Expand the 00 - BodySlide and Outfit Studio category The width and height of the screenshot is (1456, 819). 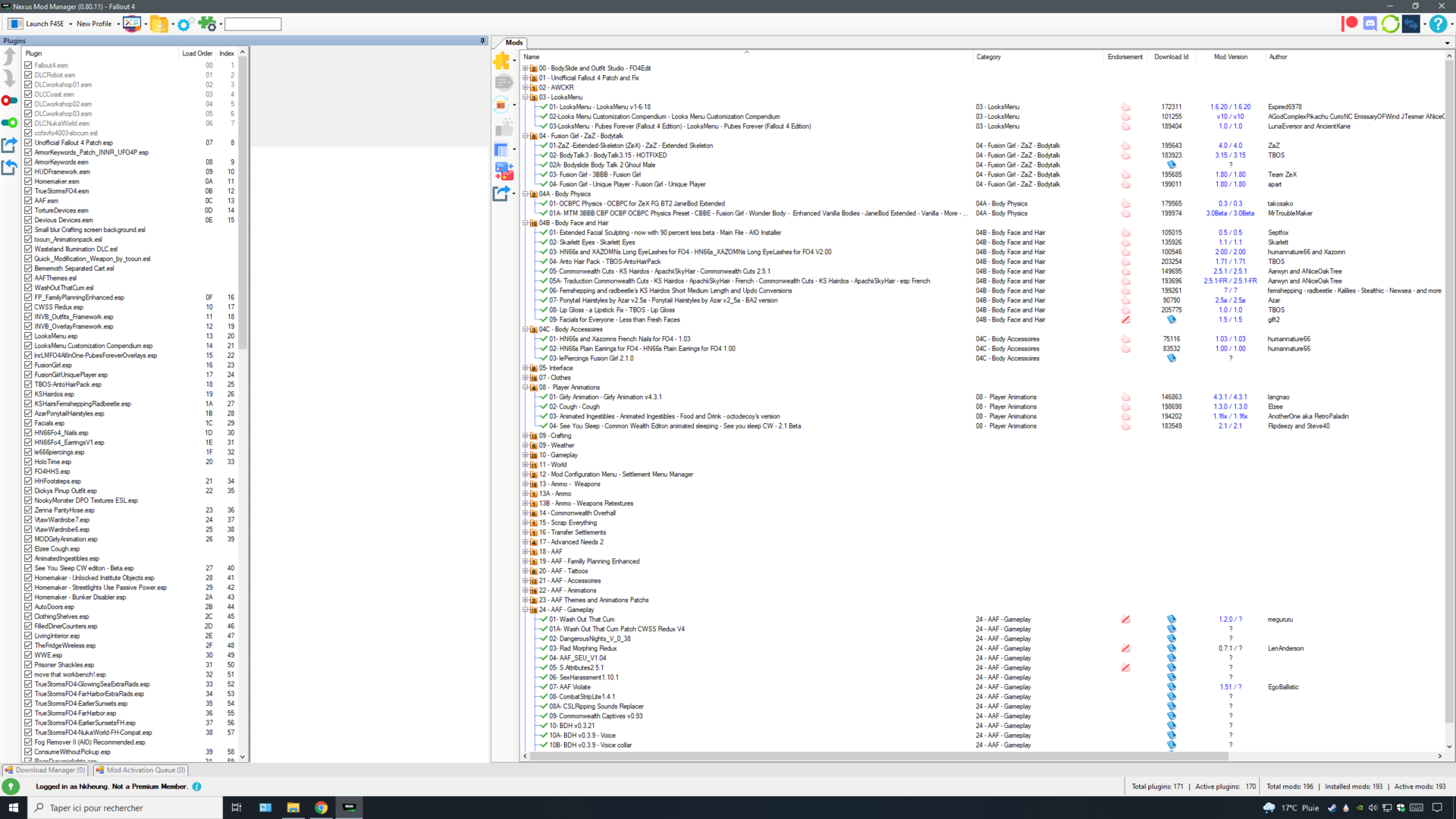pos(525,68)
